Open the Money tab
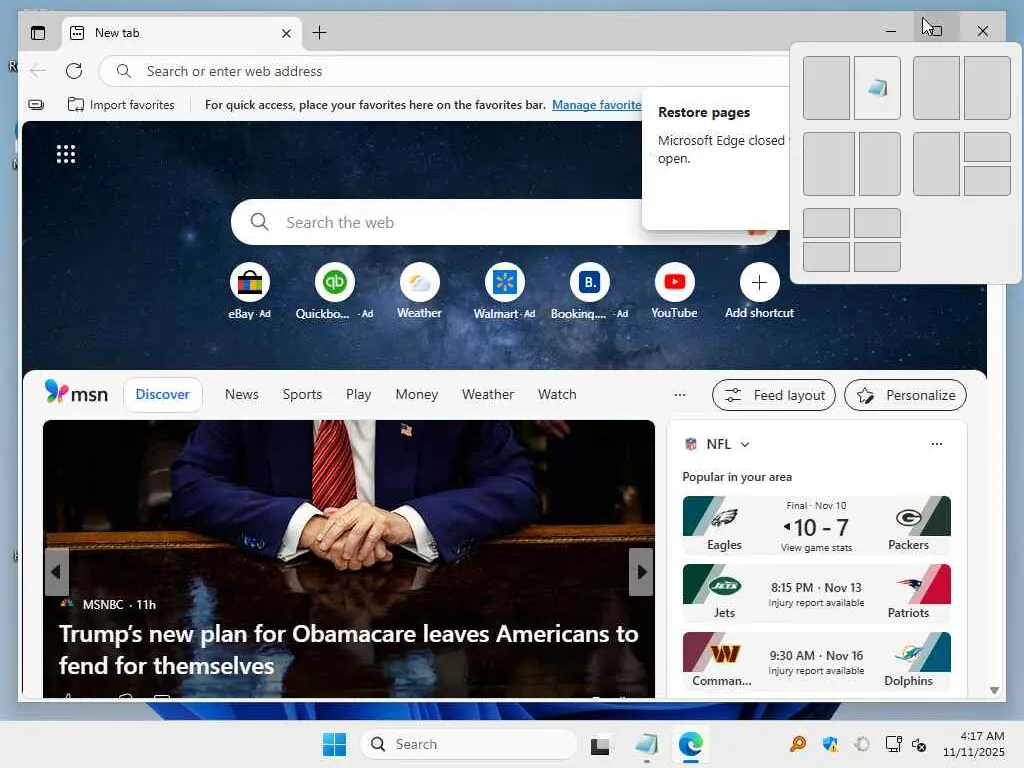This screenshot has width=1024, height=768. pos(417,394)
